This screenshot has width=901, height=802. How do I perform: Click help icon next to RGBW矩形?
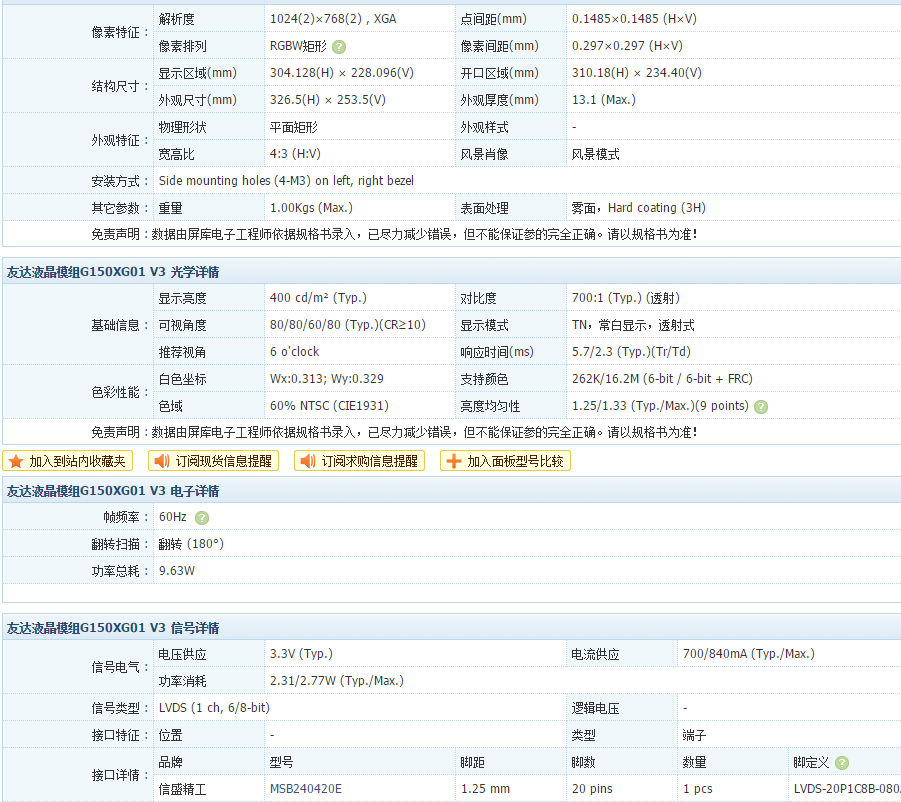[x=339, y=47]
